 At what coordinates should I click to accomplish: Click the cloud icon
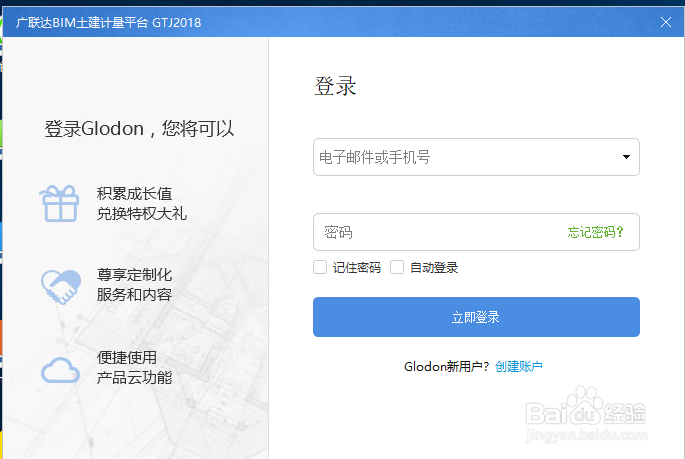(x=60, y=370)
